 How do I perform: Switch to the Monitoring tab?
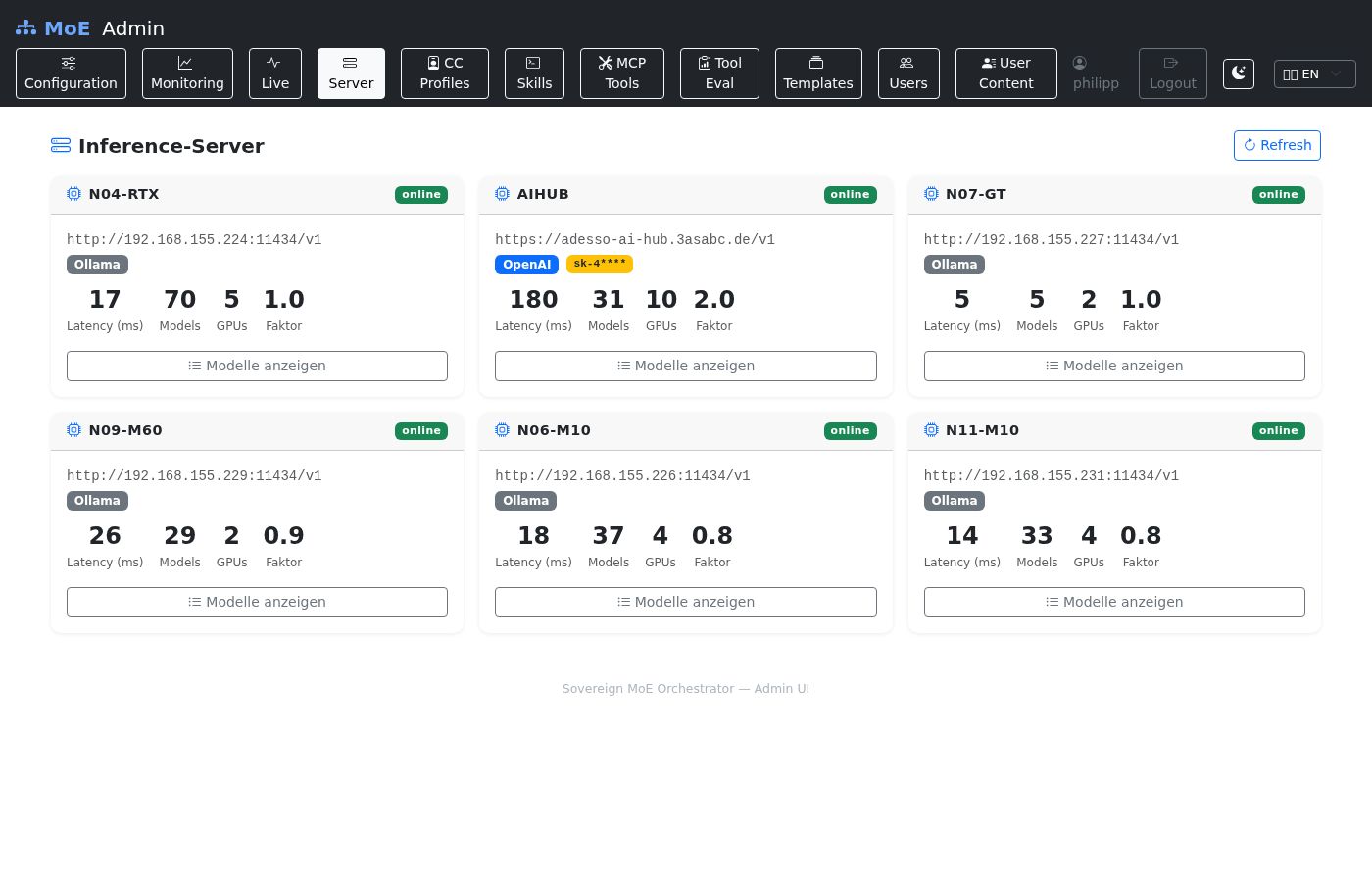(187, 73)
